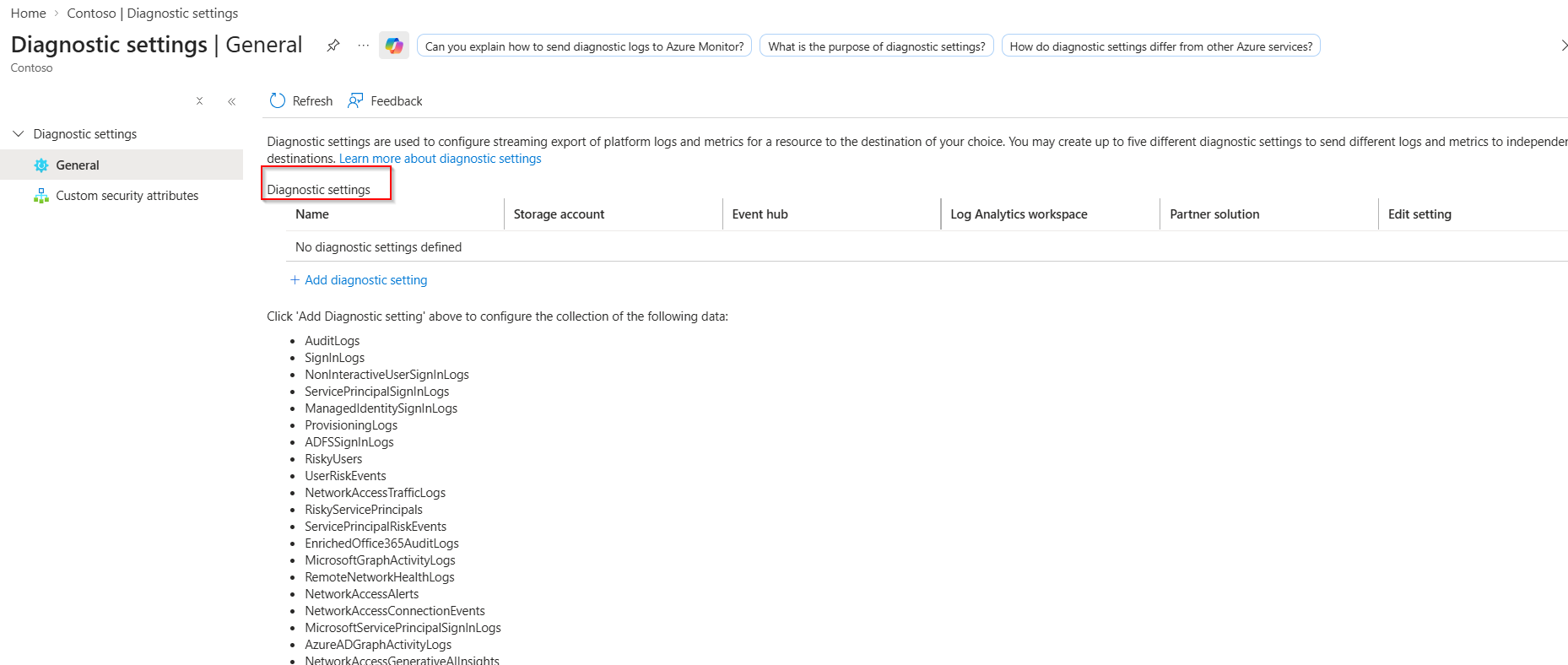Click the ServicePrincipalSignInLogs entry
The width and height of the screenshot is (1568, 665).
point(377,392)
